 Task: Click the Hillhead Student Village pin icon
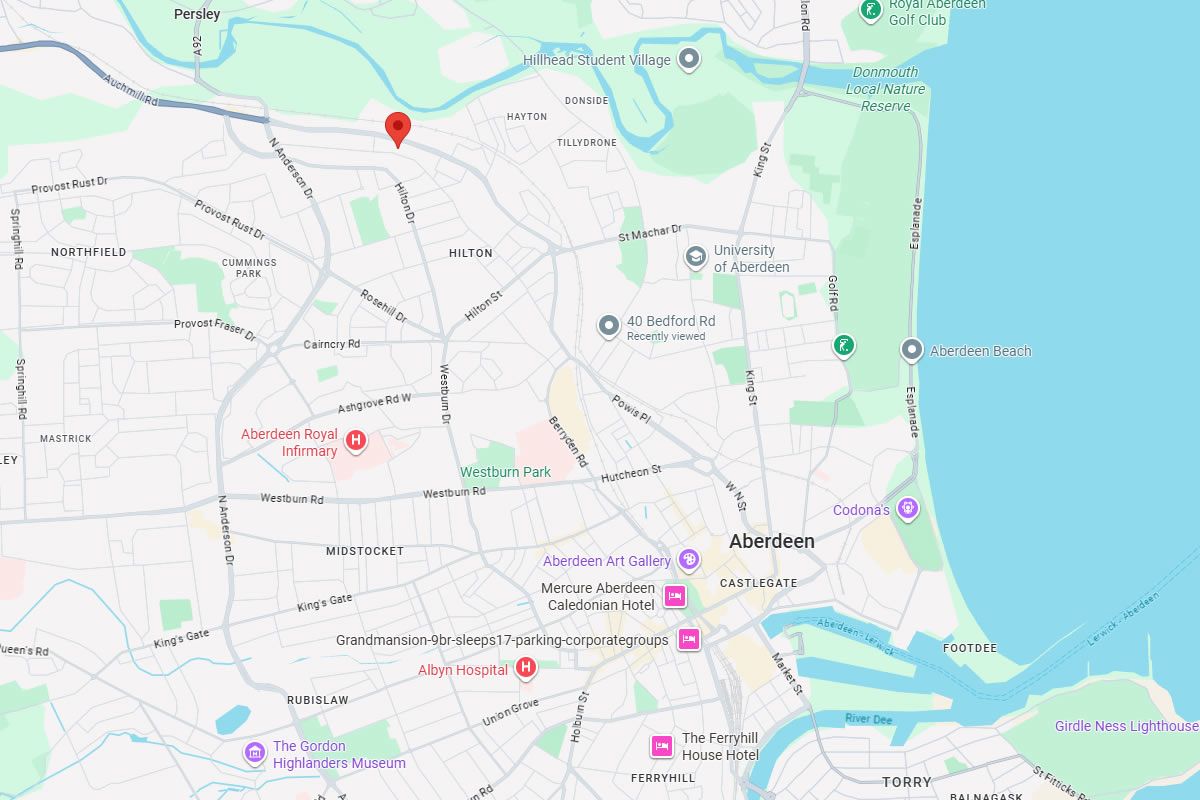pos(688,59)
